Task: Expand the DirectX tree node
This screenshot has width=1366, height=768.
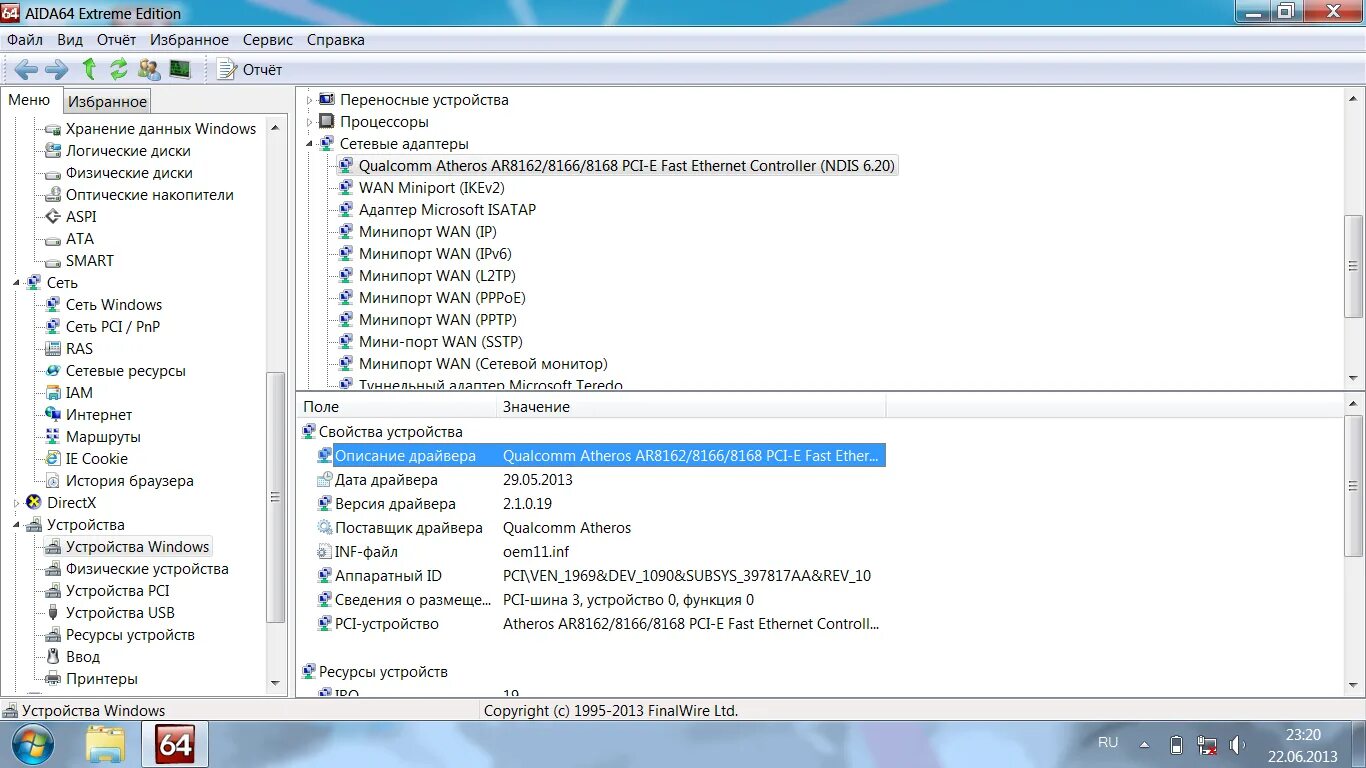Action: coord(17,503)
